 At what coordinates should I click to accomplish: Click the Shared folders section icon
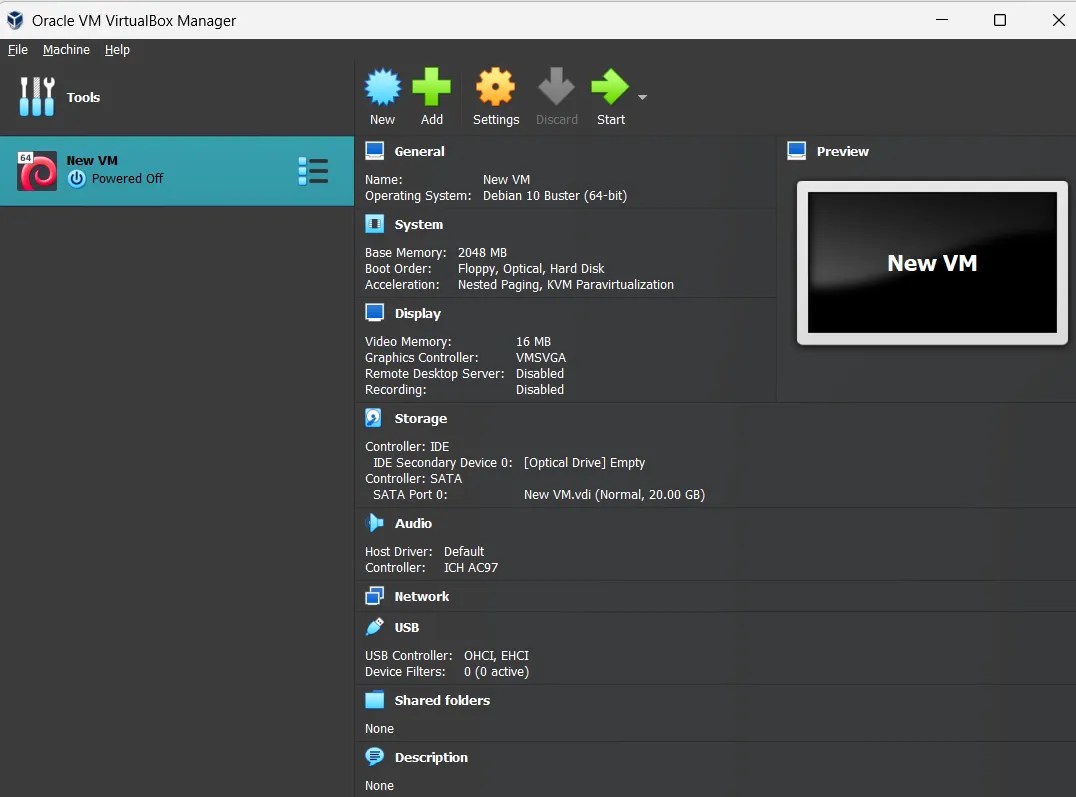[x=376, y=700]
